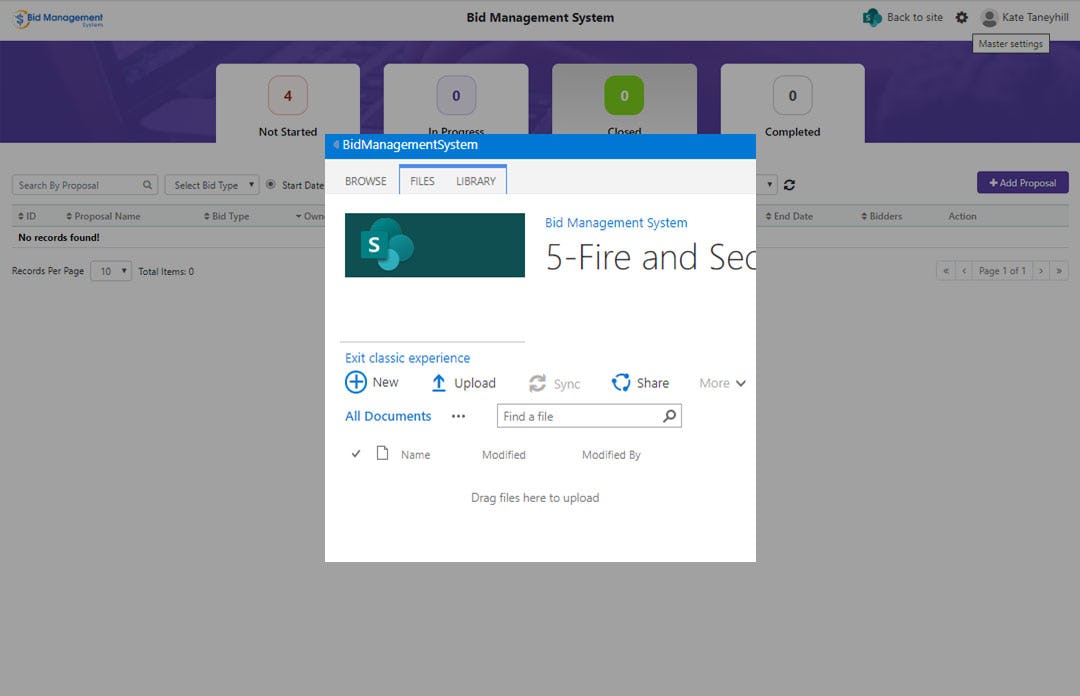Open the Select Bid Type dropdown
The image size is (1080, 696).
(x=212, y=184)
